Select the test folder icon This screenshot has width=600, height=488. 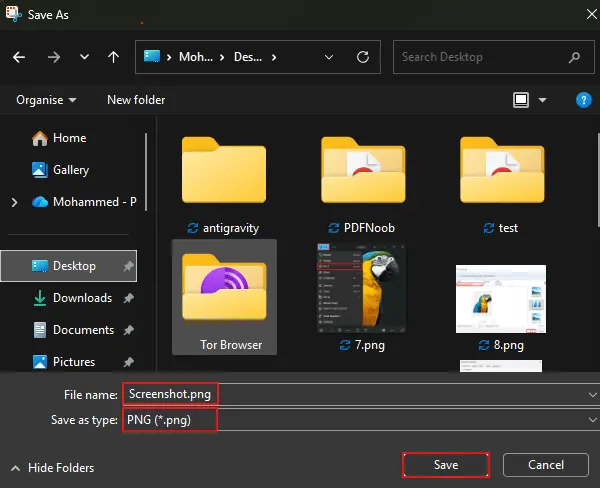[502, 170]
